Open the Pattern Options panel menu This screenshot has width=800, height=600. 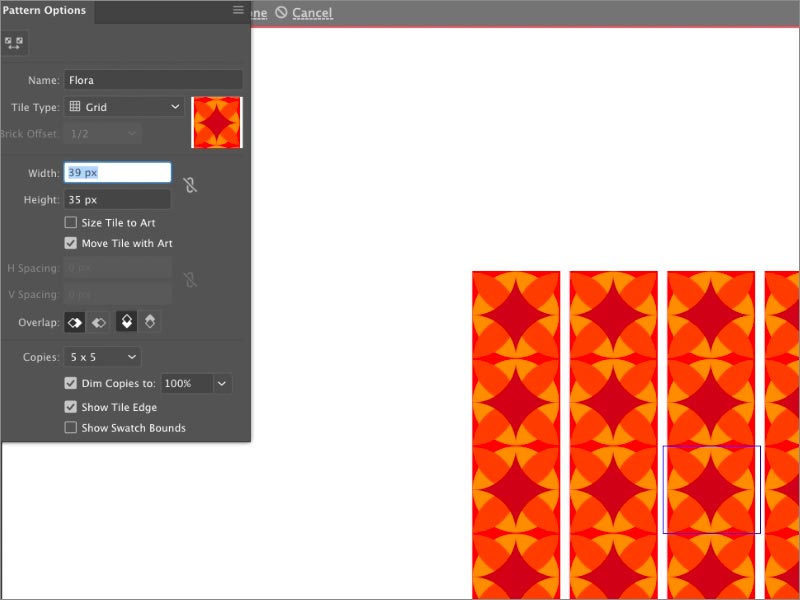[x=238, y=10]
